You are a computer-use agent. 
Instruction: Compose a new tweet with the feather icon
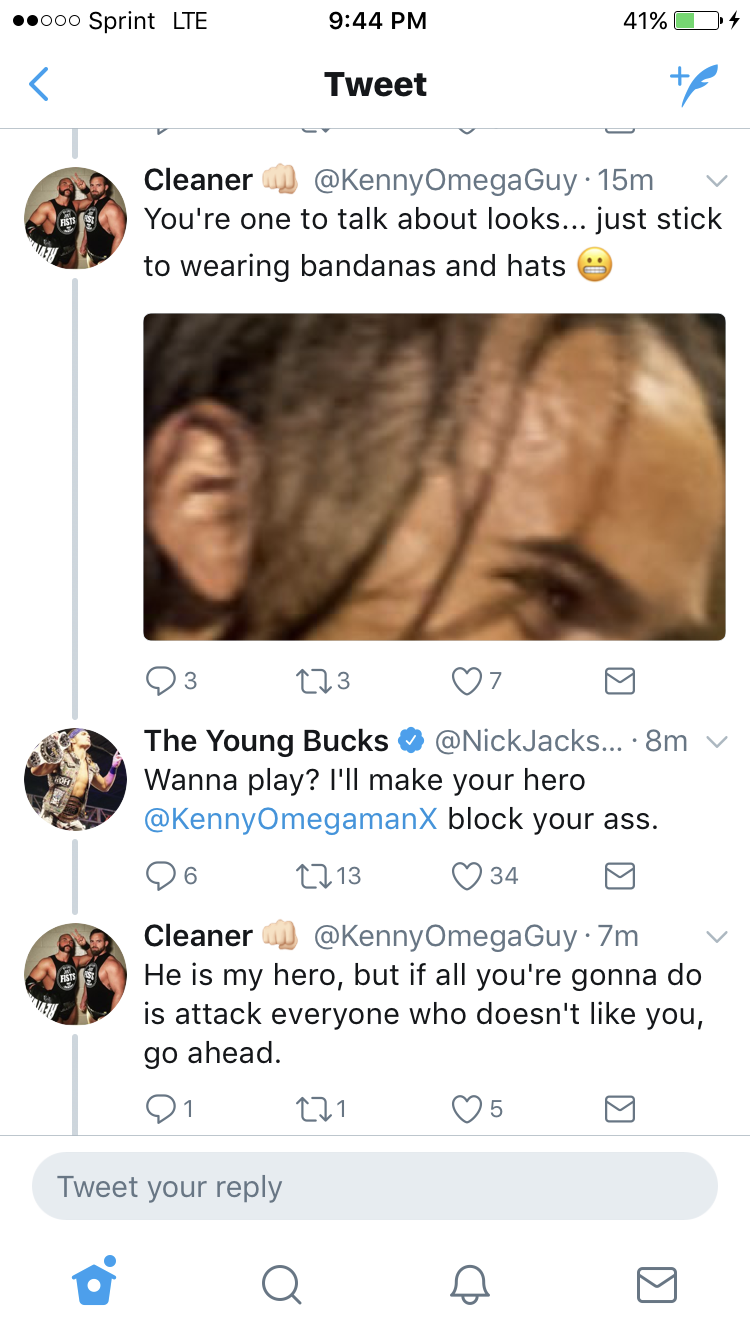pos(693,85)
